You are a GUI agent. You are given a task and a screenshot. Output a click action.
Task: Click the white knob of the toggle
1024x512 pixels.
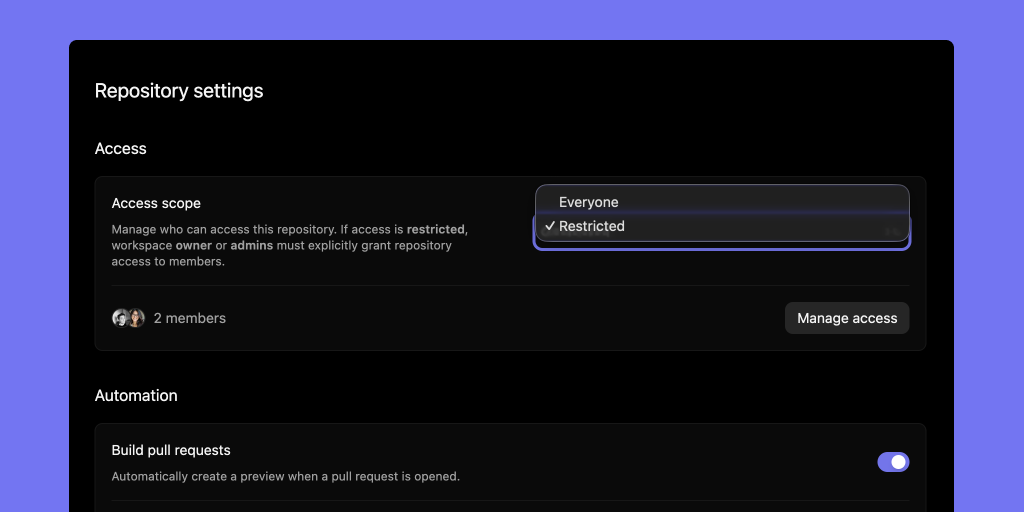coord(899,462)
